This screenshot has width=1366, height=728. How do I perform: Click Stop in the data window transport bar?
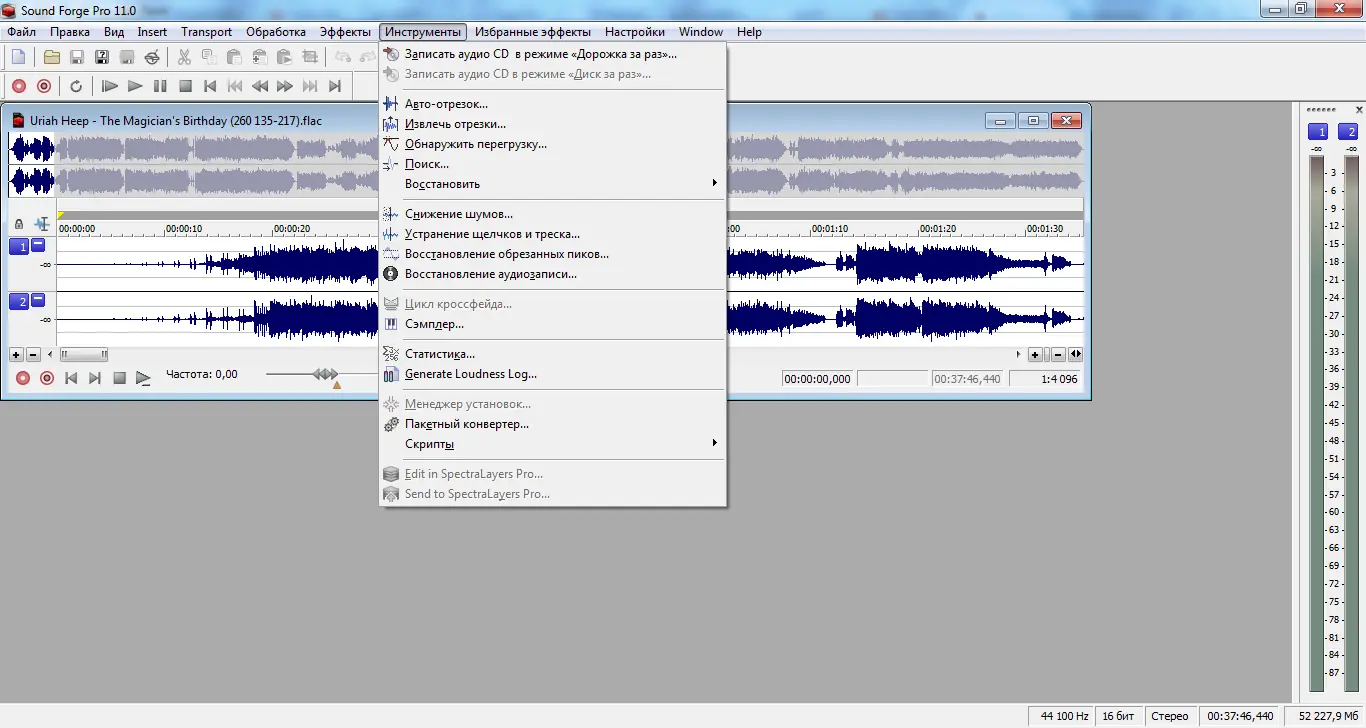(x=119, y=378)
